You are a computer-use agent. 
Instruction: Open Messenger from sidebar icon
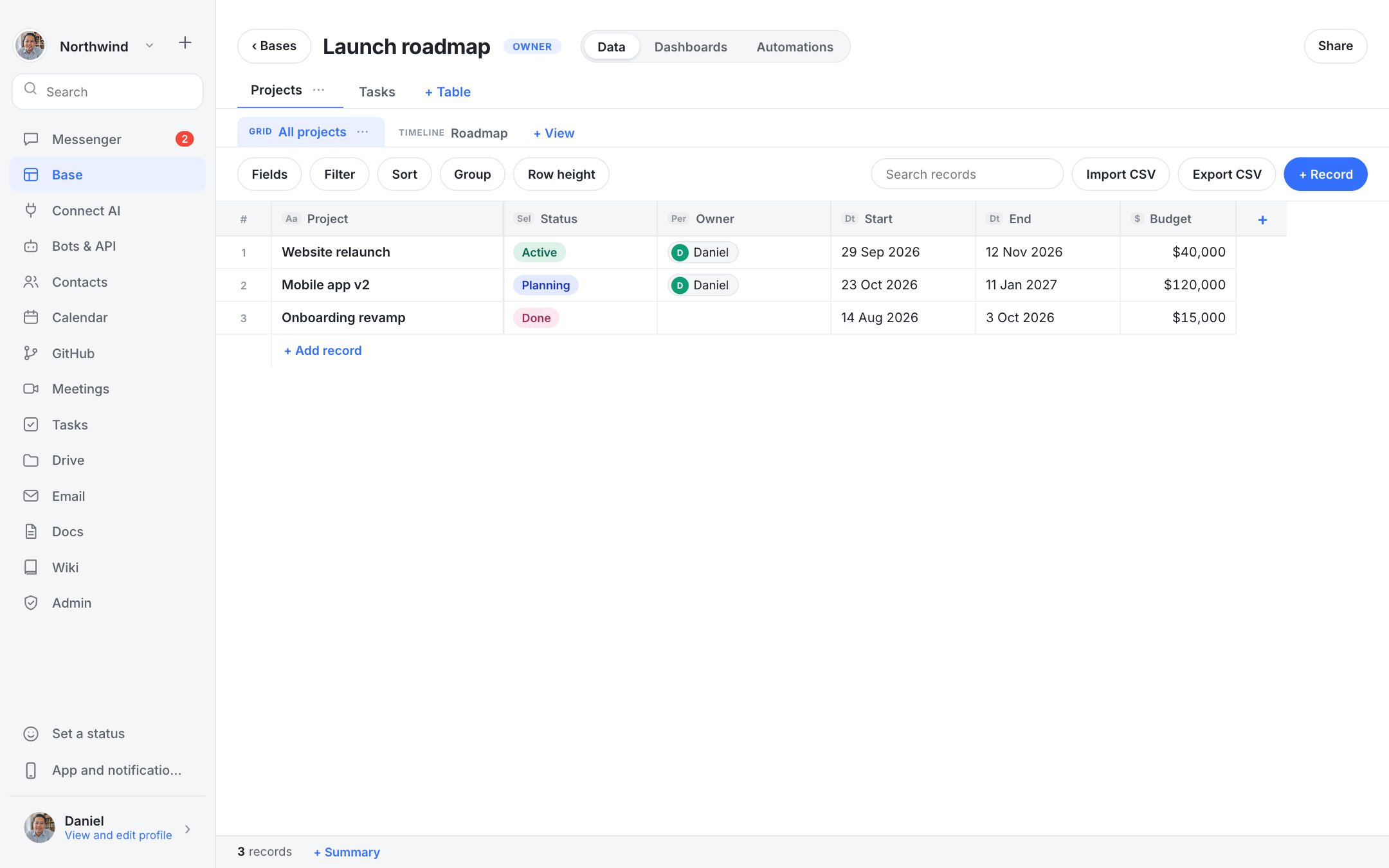(31, 139)
